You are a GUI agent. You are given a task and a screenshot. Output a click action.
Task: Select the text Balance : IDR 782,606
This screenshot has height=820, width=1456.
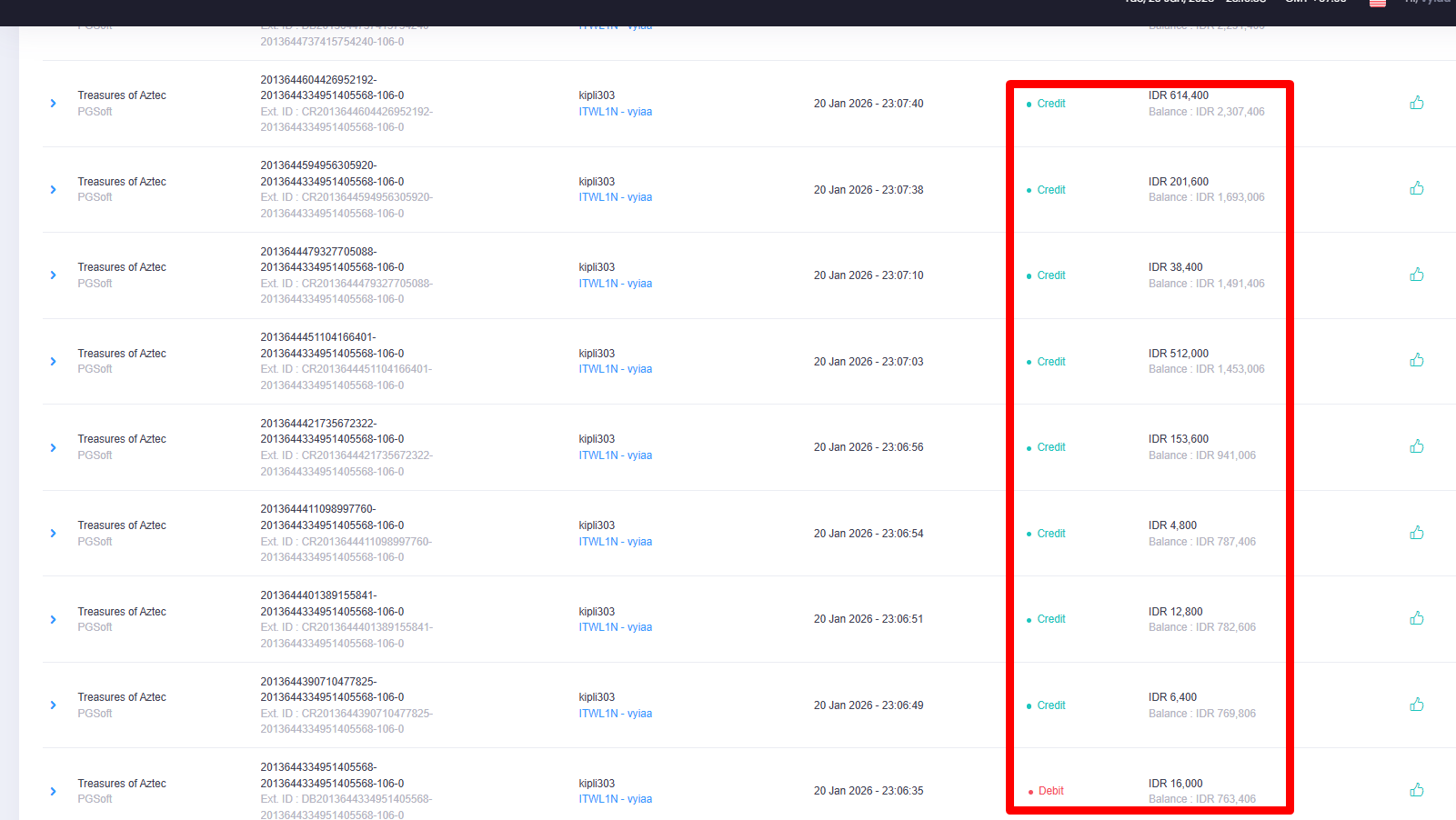coord(1202,627)
